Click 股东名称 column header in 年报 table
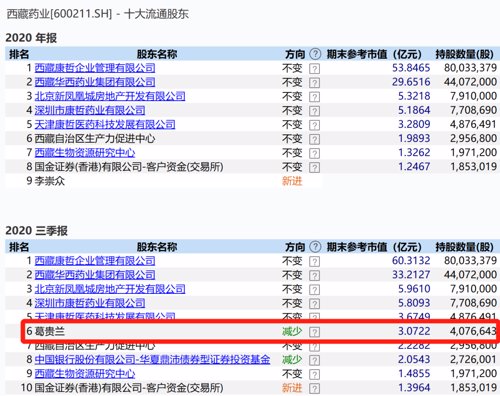500x396 pixels. [157, 54]
